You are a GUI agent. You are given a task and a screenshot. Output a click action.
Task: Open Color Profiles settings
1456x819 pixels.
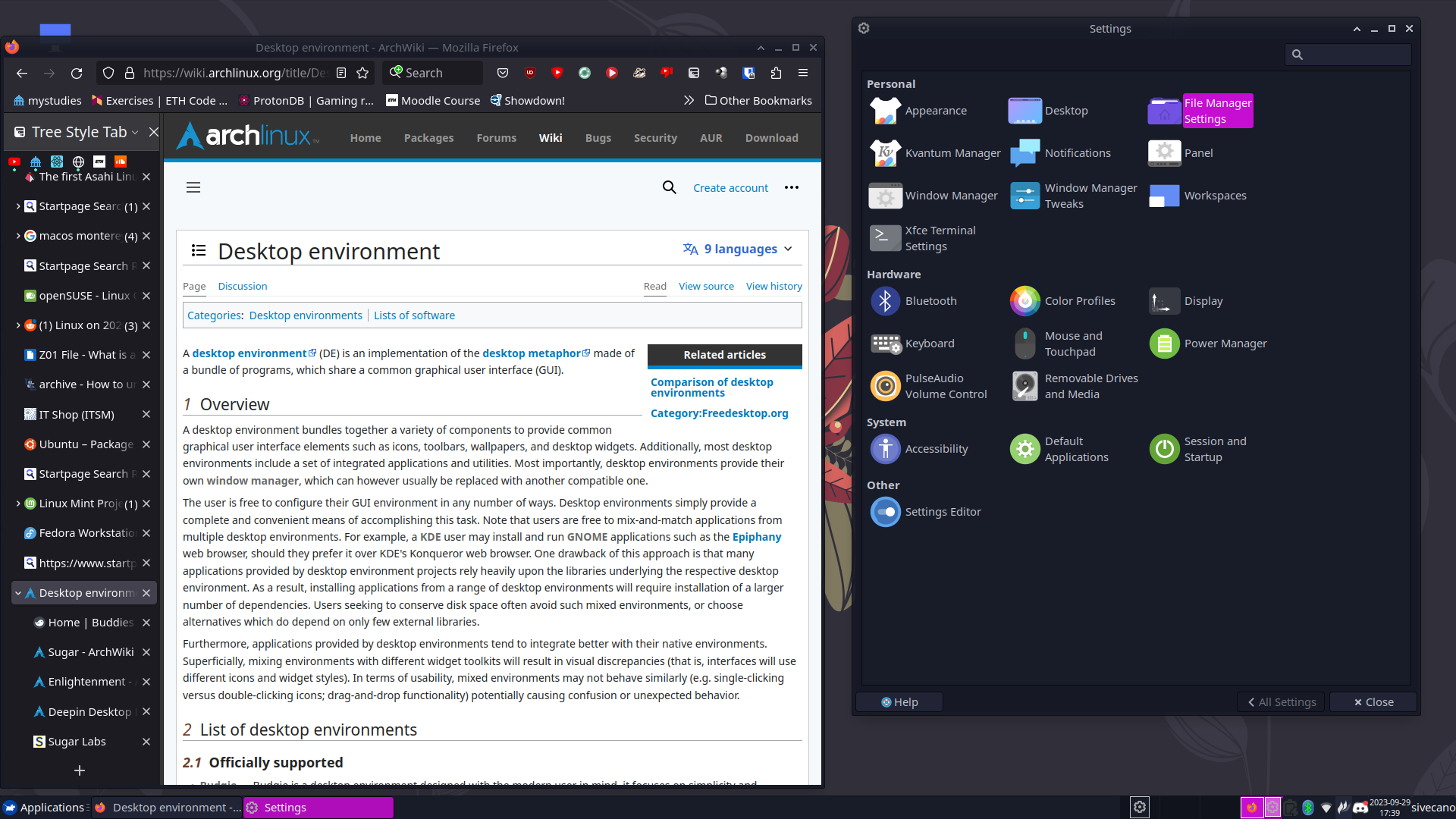[1025, 301]
